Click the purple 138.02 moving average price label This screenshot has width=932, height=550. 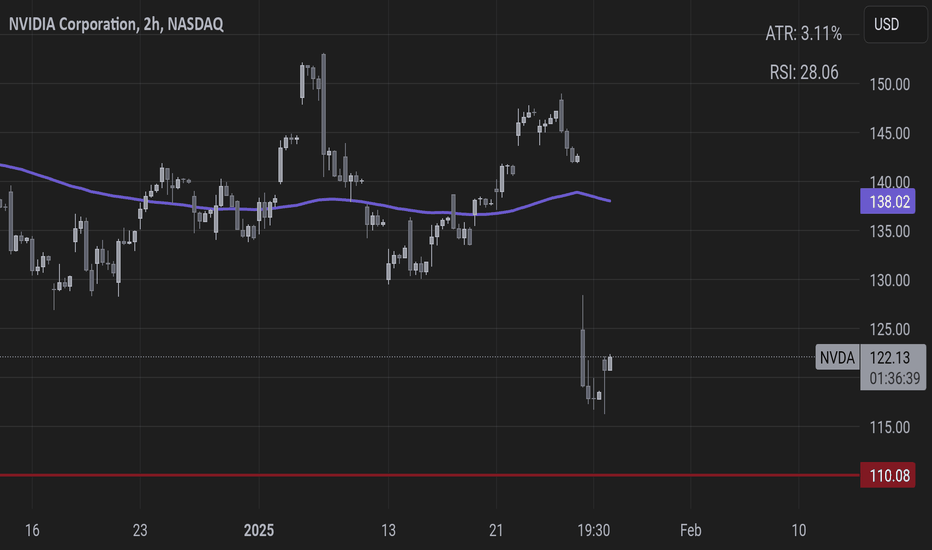click(x=888, y=202)
